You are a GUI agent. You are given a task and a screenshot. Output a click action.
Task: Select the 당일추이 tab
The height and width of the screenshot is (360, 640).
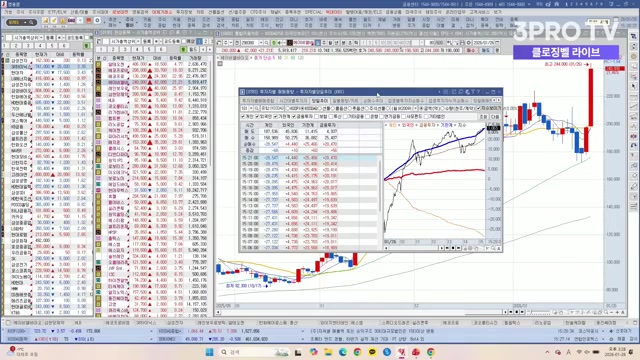[x=320, y=100]
